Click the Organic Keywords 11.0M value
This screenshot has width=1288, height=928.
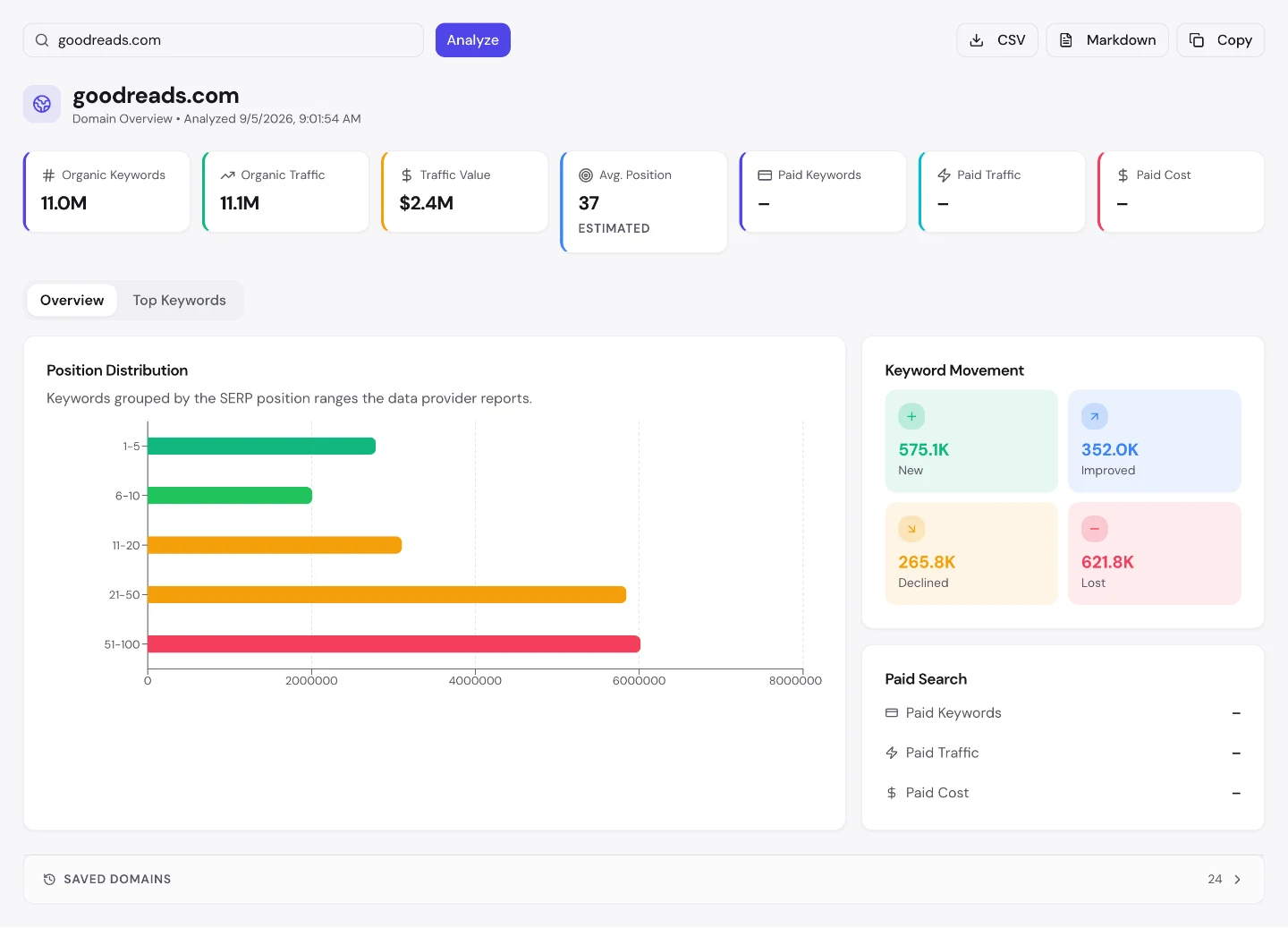64,203
